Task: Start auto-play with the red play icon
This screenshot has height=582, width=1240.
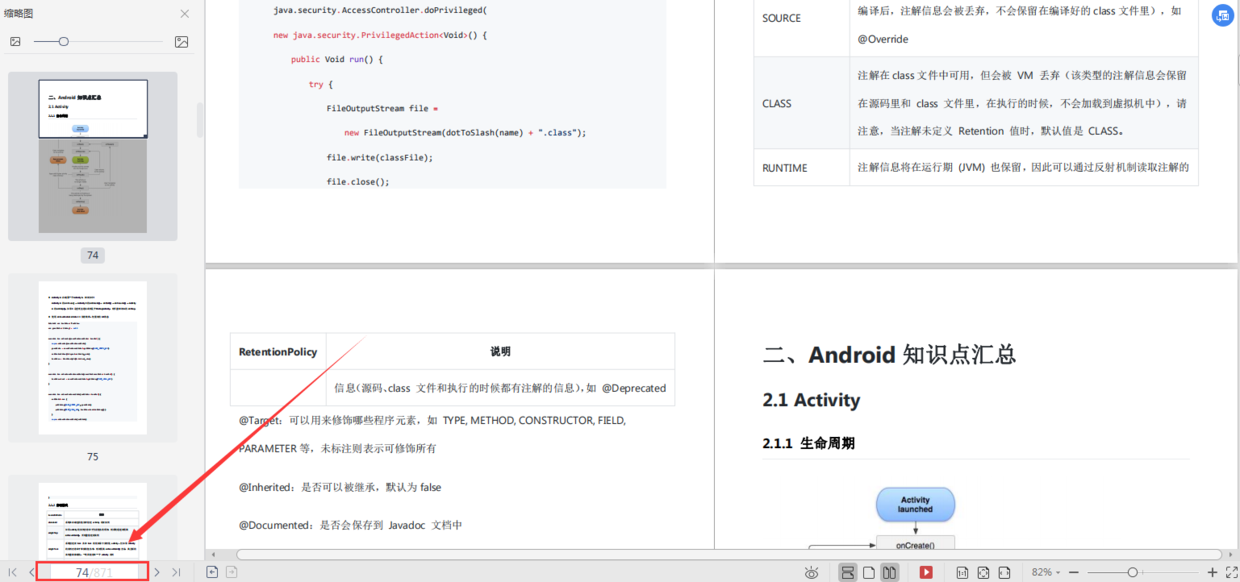Action: click(926, 572)
